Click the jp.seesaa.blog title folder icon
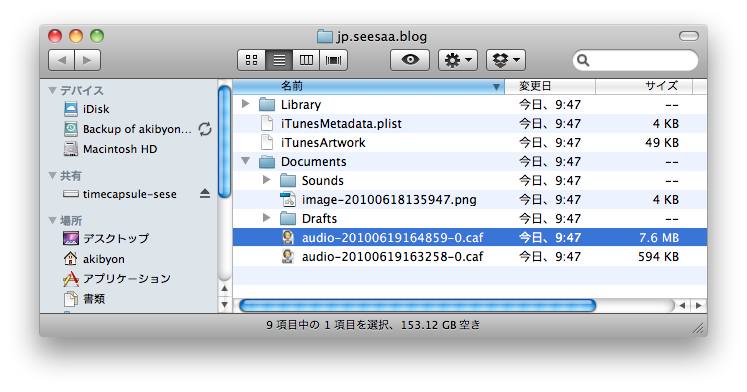The width and height of the screenshot is (747, 392). click(324, 36)
